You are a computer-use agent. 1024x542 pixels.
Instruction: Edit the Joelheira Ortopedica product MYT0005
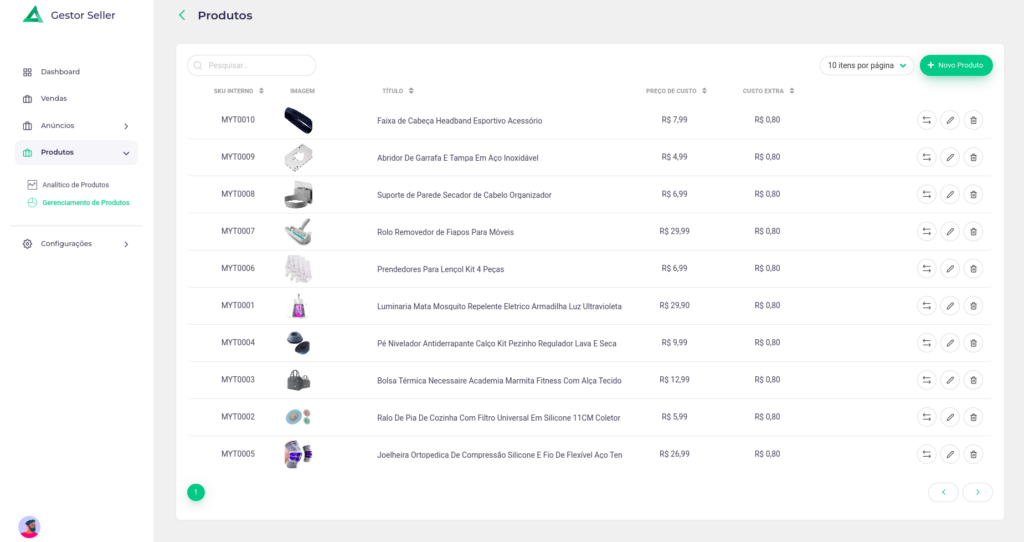(x=950, y=454)
